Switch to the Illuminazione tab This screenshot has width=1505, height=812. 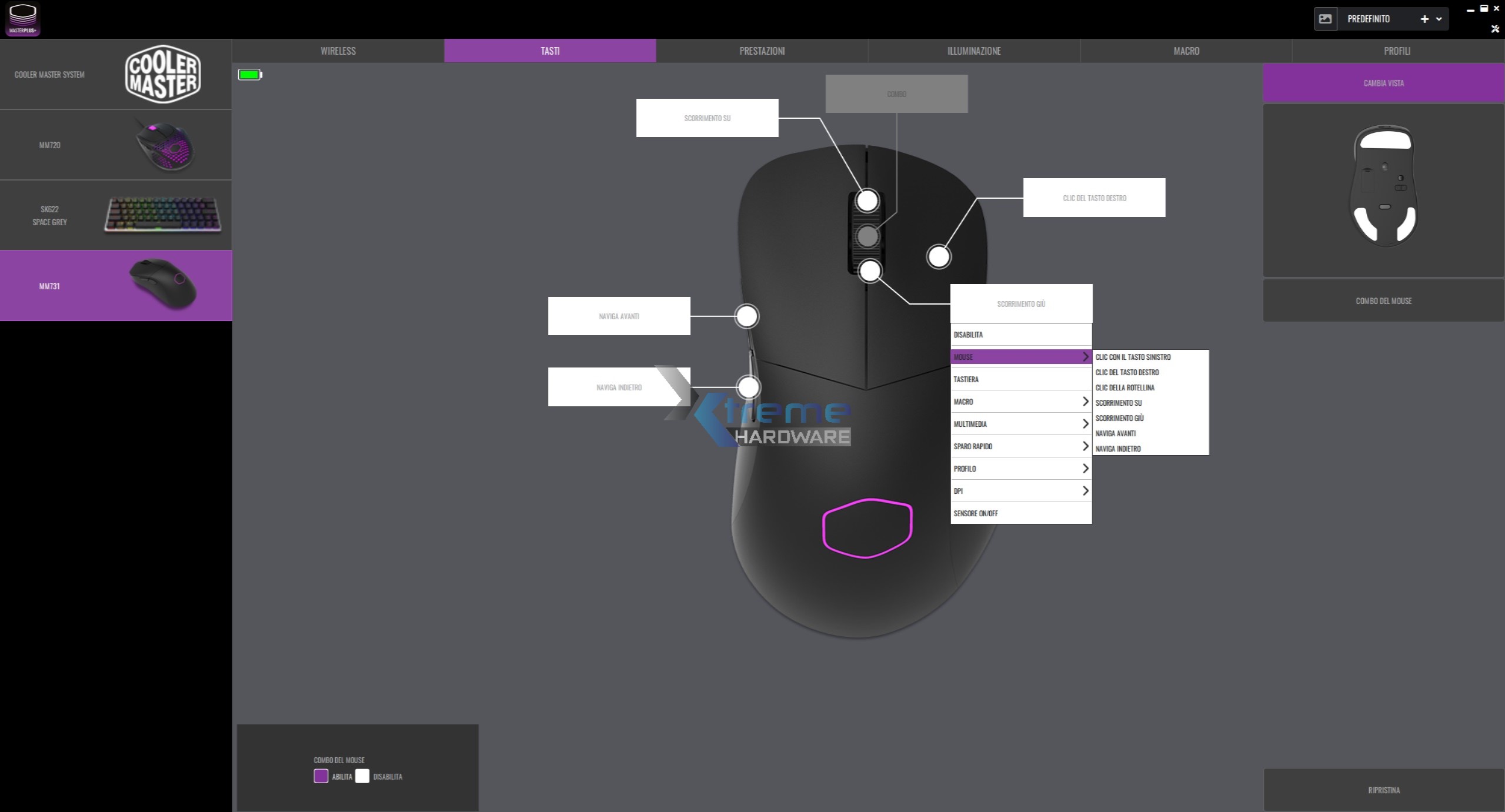[x=973, y=51]
